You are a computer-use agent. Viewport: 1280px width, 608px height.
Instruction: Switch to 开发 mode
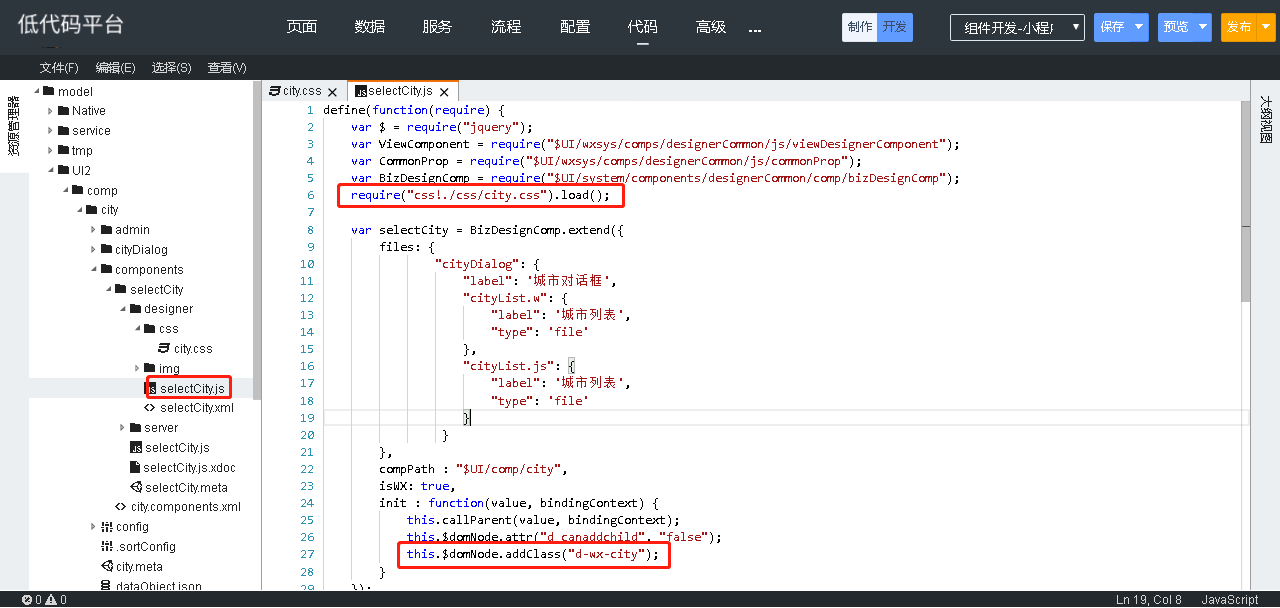pos(895,28)
